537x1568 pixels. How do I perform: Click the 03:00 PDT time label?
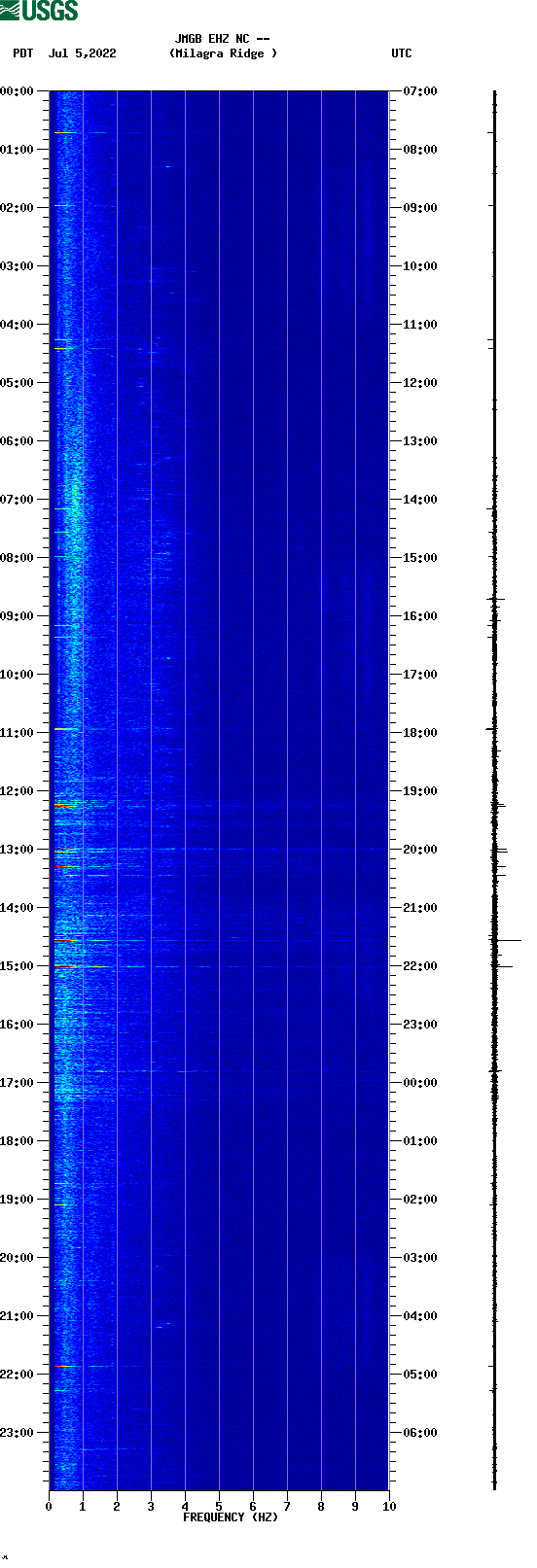coord(18,266)
